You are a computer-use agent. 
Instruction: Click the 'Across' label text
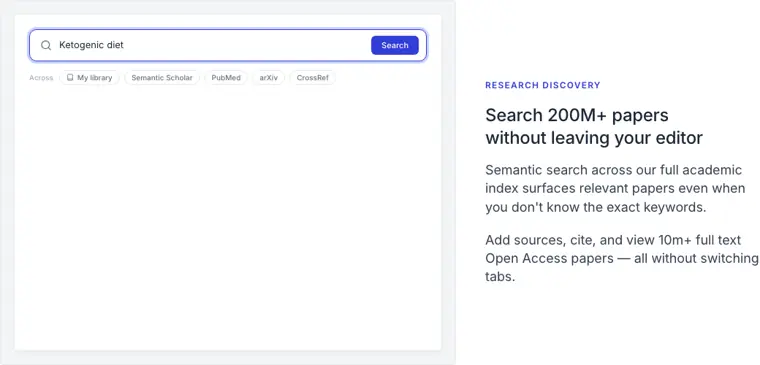pos(41,78)
